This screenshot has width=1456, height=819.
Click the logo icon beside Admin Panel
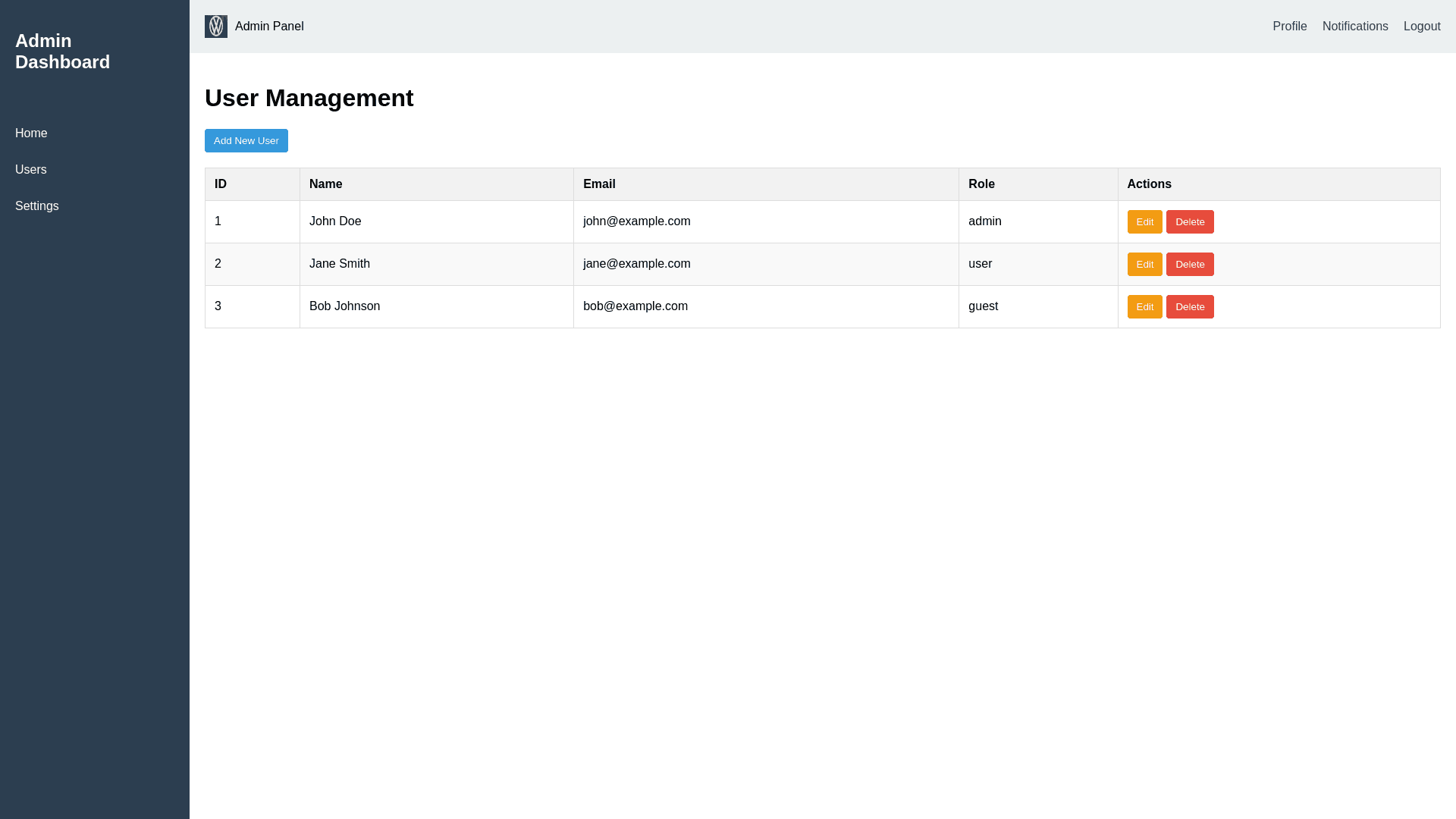click(x=216, y=27)
